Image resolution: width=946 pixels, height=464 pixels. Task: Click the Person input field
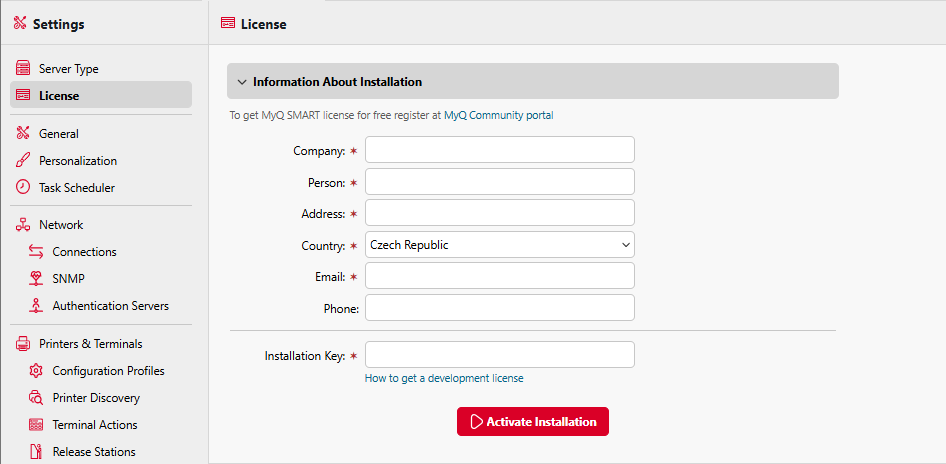500,182
